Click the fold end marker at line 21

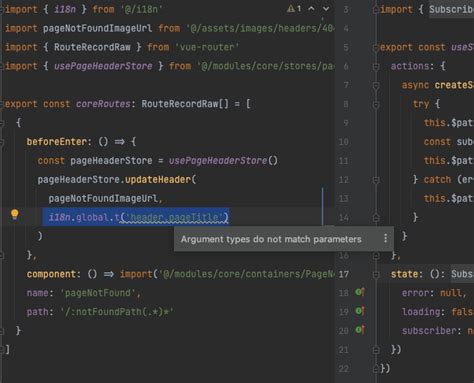click(376, 350)
